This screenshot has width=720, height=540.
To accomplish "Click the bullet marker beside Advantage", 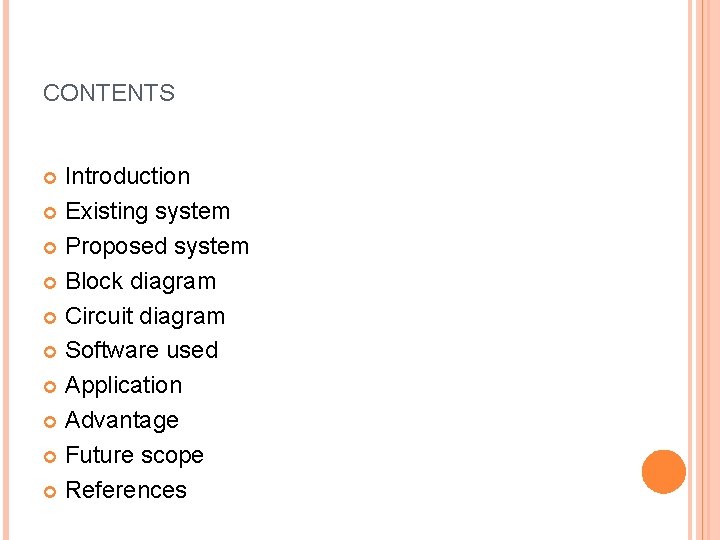I will tap(50, 422).
